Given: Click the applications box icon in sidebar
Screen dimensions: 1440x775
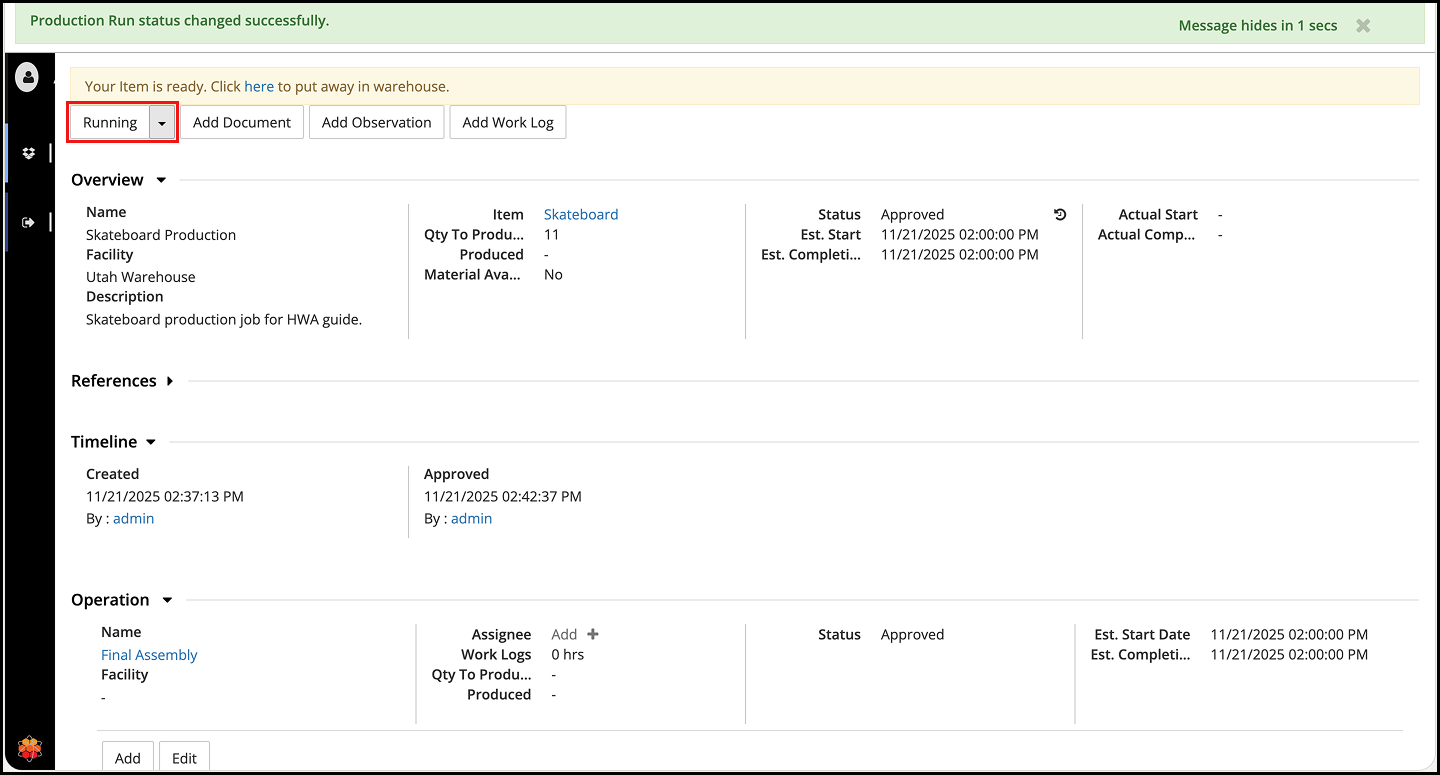Looking at the screenshot, I should pyautogui.click(x=28, y=153).
